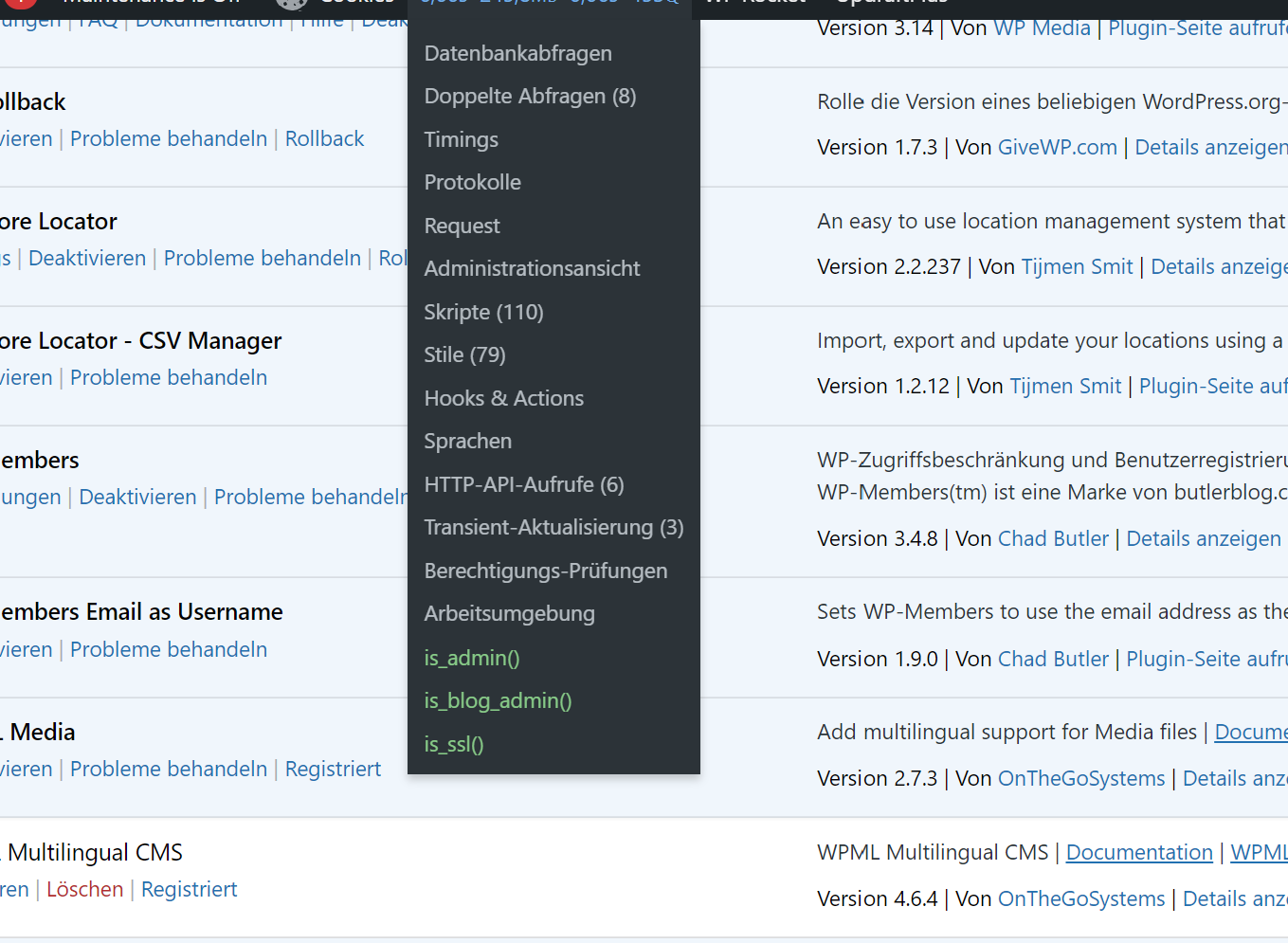Click Probleme behandeln in Store Locator row
The image size is (1288, 943).
click(x=263, y=258)
